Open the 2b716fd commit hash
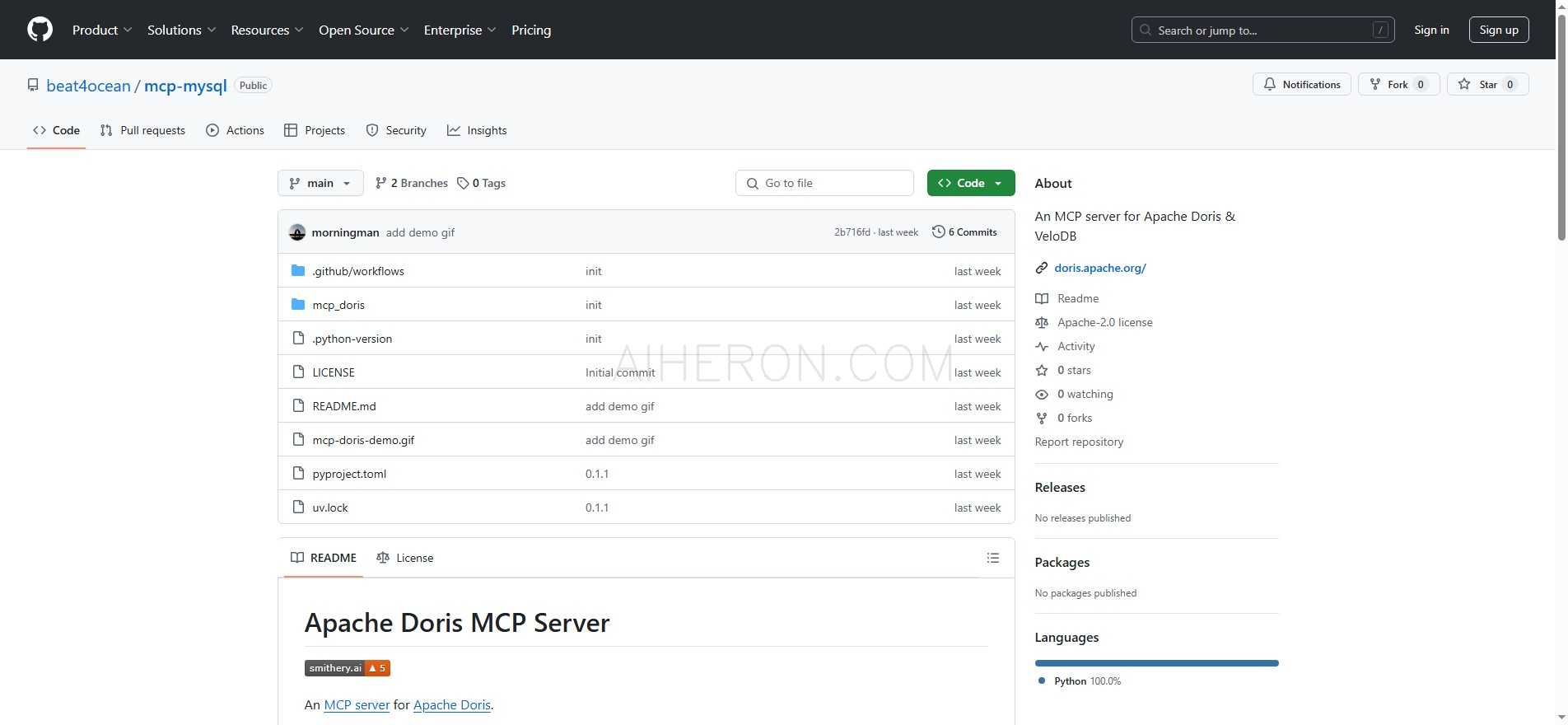Image resolution: width=1568 pixels, height=725 pixels. tap(852, 232)
